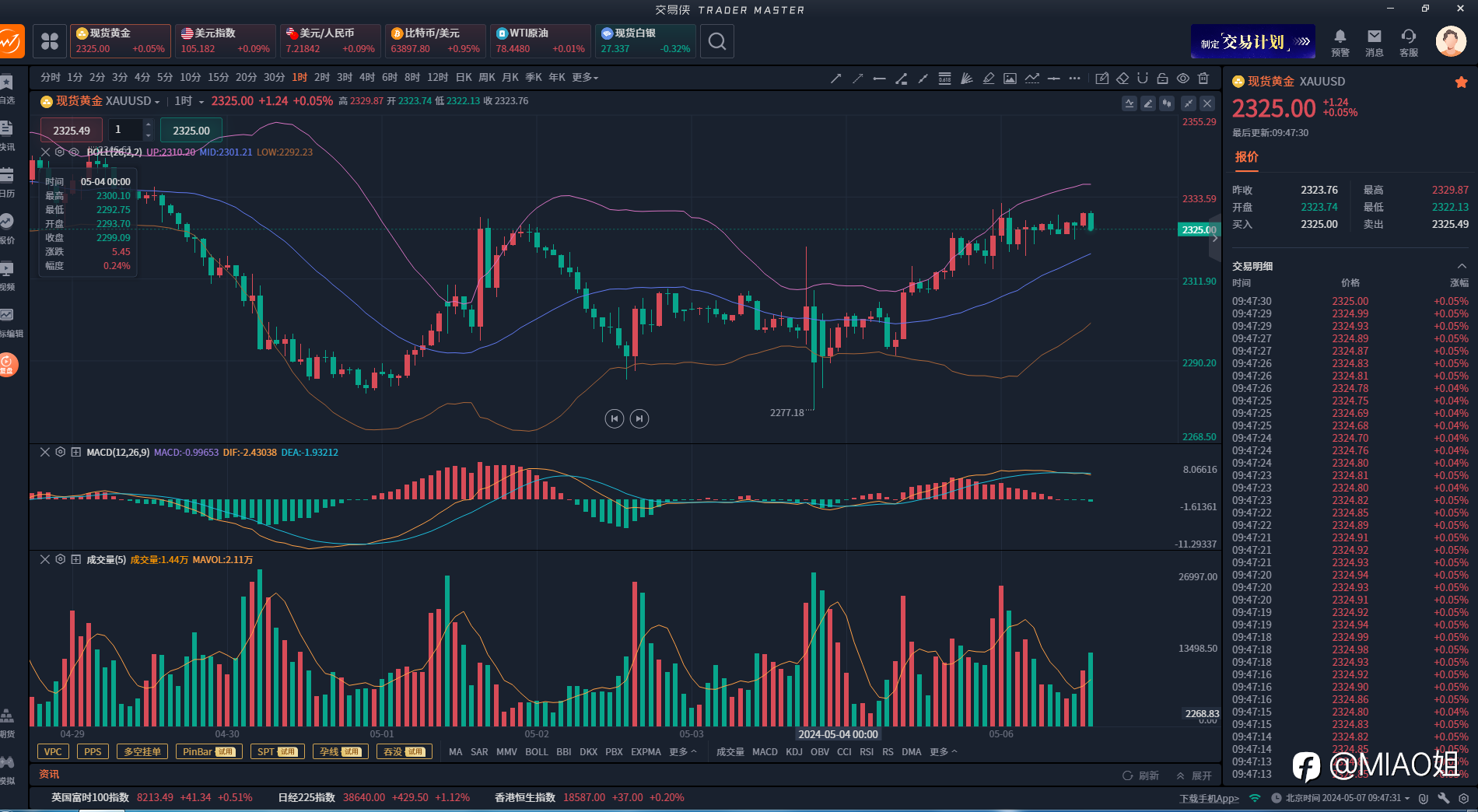Delete all drawings with trash icon
This screenshot has height=812, width=1478.
(1203, 79)
